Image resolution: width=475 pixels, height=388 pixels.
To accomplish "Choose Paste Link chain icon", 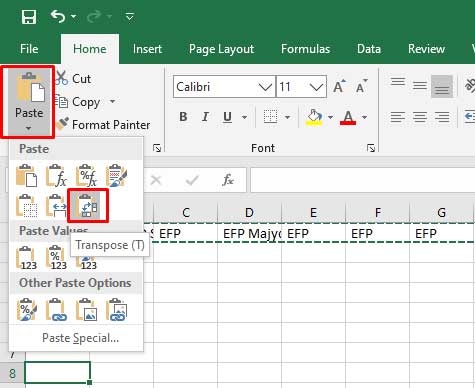I will pos(56,310).
